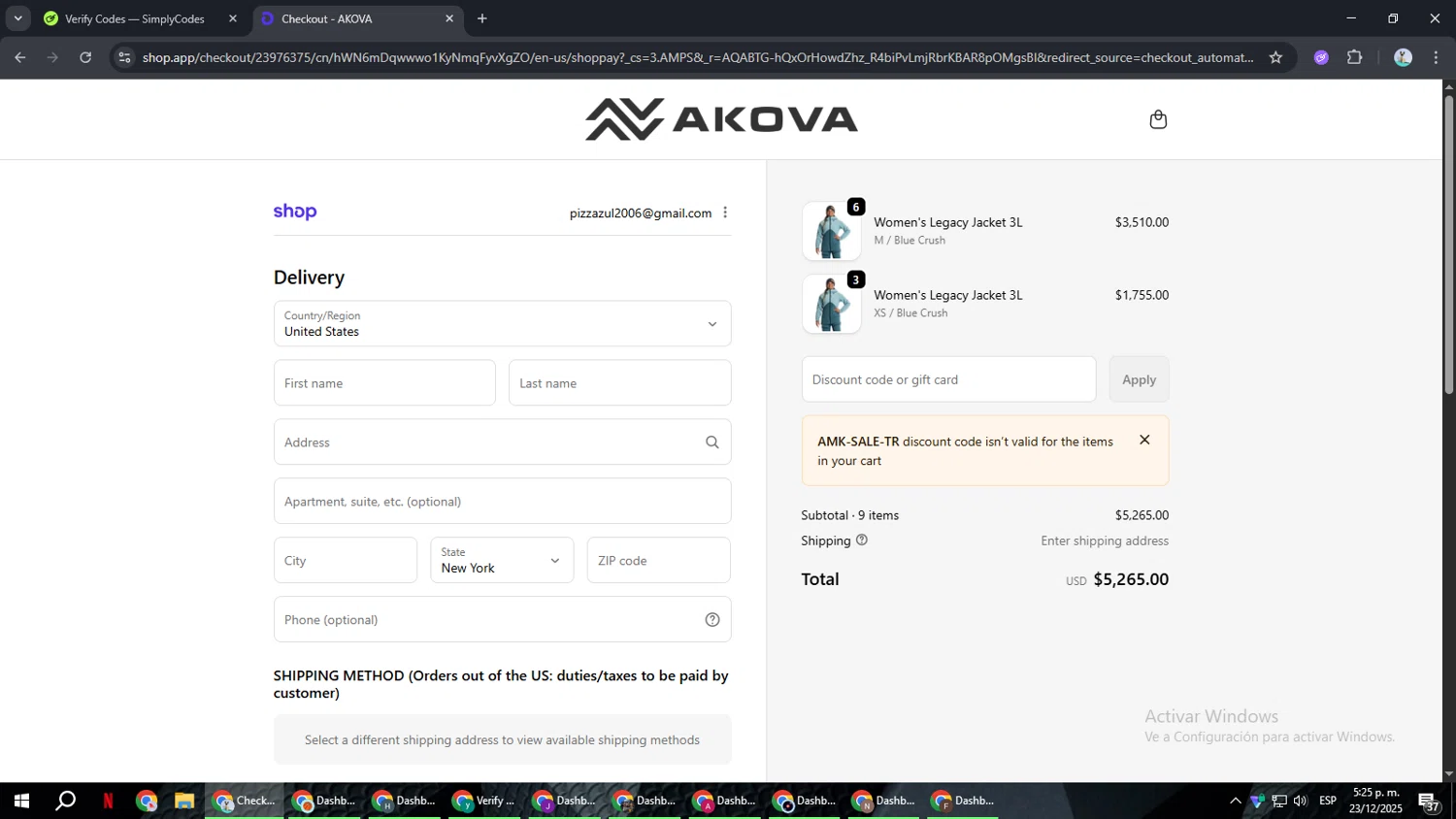
Task: Click the taskbar clock and date
Action: coord(1375,801)
